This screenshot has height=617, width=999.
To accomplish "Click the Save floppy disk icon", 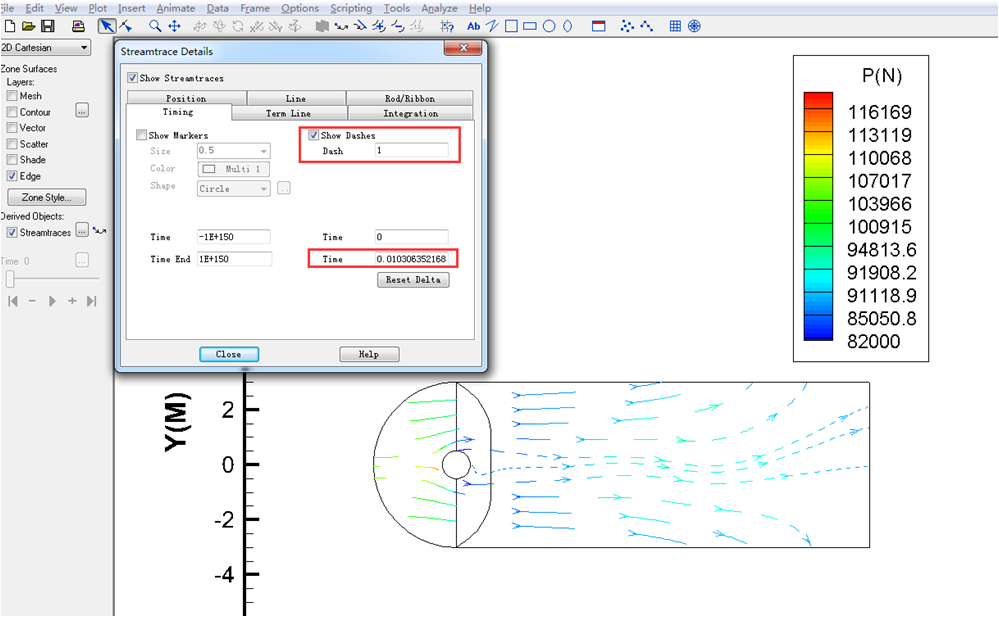I will (x=48, y=26).
